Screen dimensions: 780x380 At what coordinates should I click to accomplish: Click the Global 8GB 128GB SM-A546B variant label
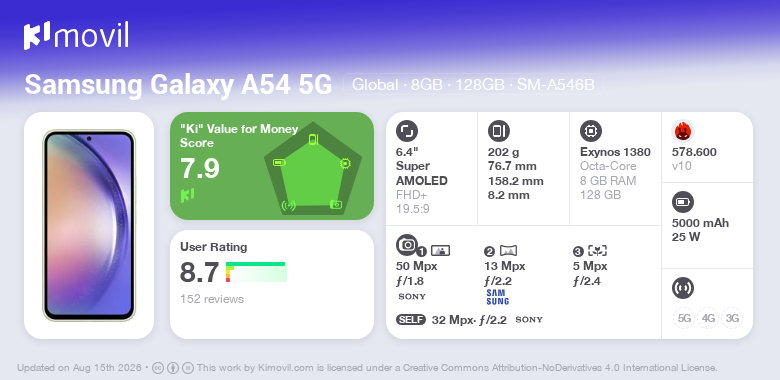click(473, 85)
